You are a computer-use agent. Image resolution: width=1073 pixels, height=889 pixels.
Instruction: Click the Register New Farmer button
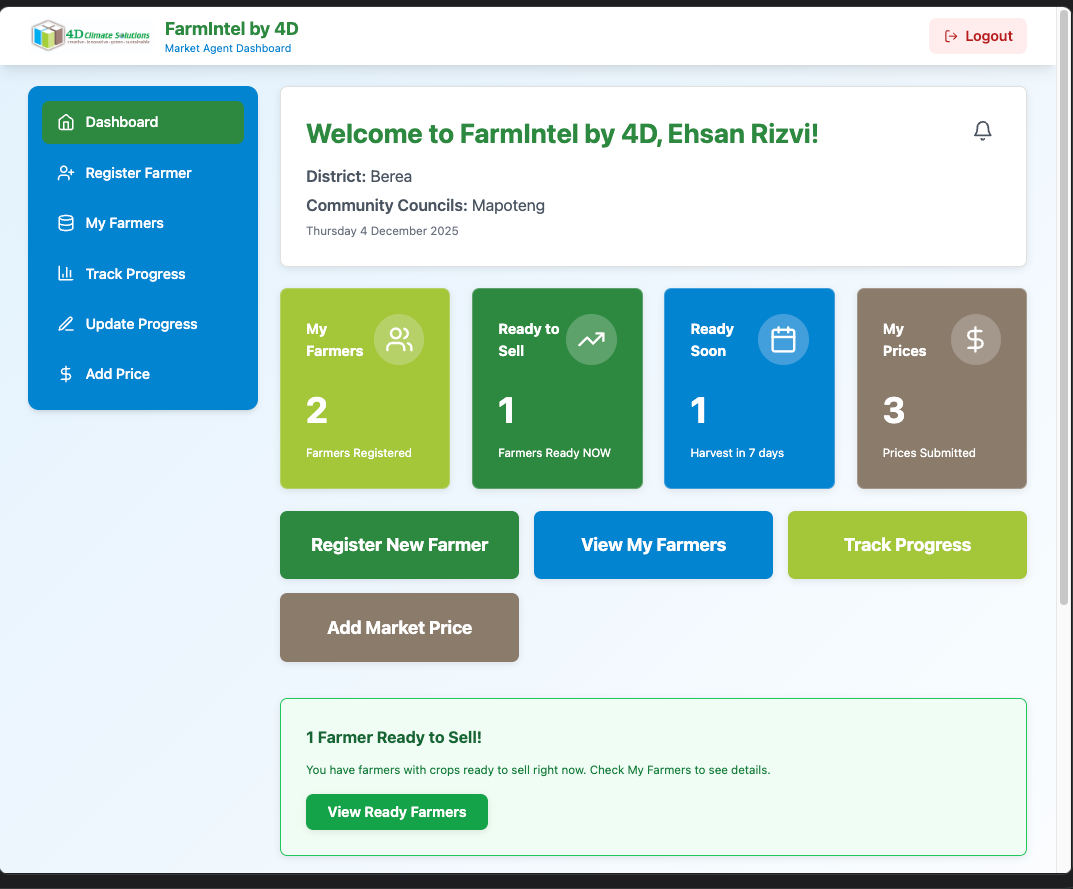click(x=399, y=544)
